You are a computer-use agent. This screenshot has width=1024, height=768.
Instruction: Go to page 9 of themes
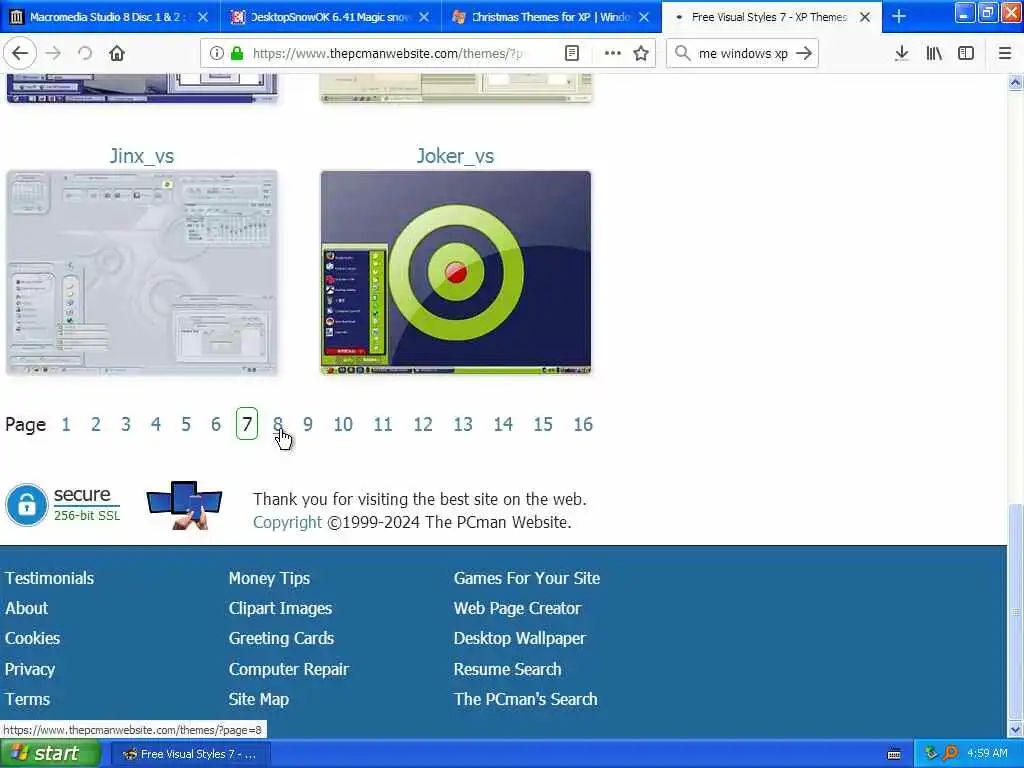pos(308,424)
